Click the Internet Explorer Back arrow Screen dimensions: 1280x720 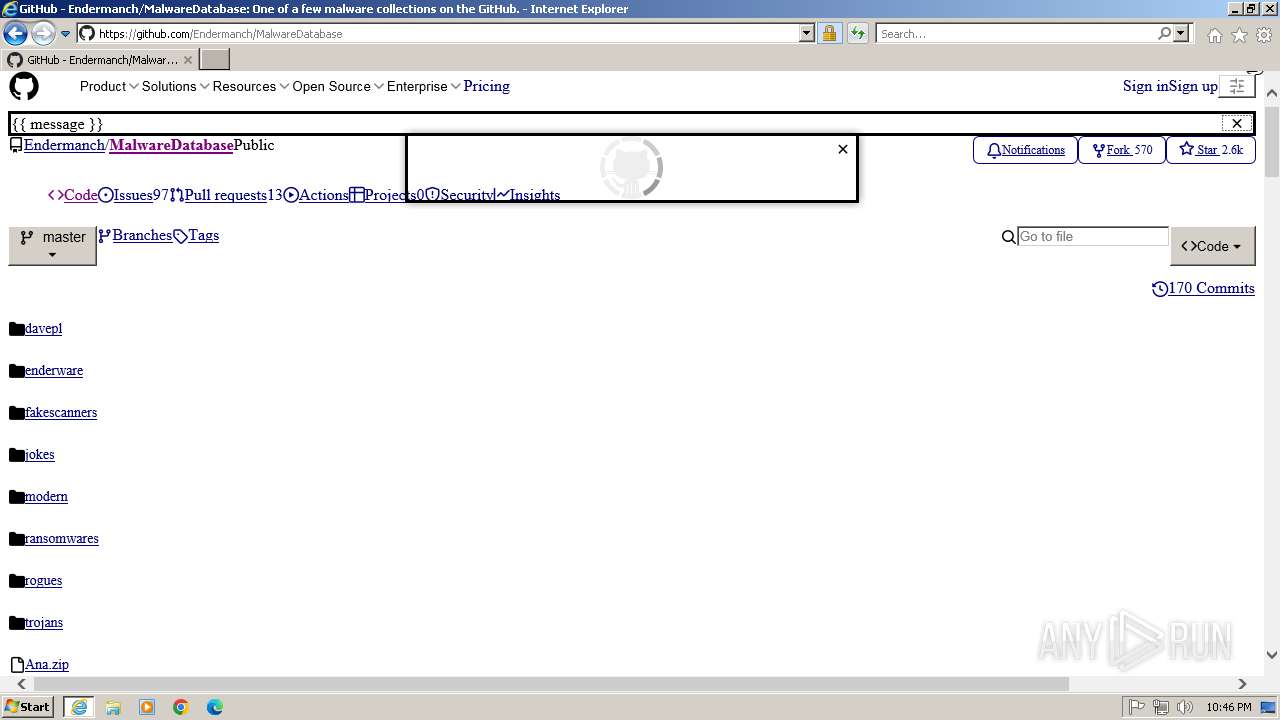pos(15,33)
